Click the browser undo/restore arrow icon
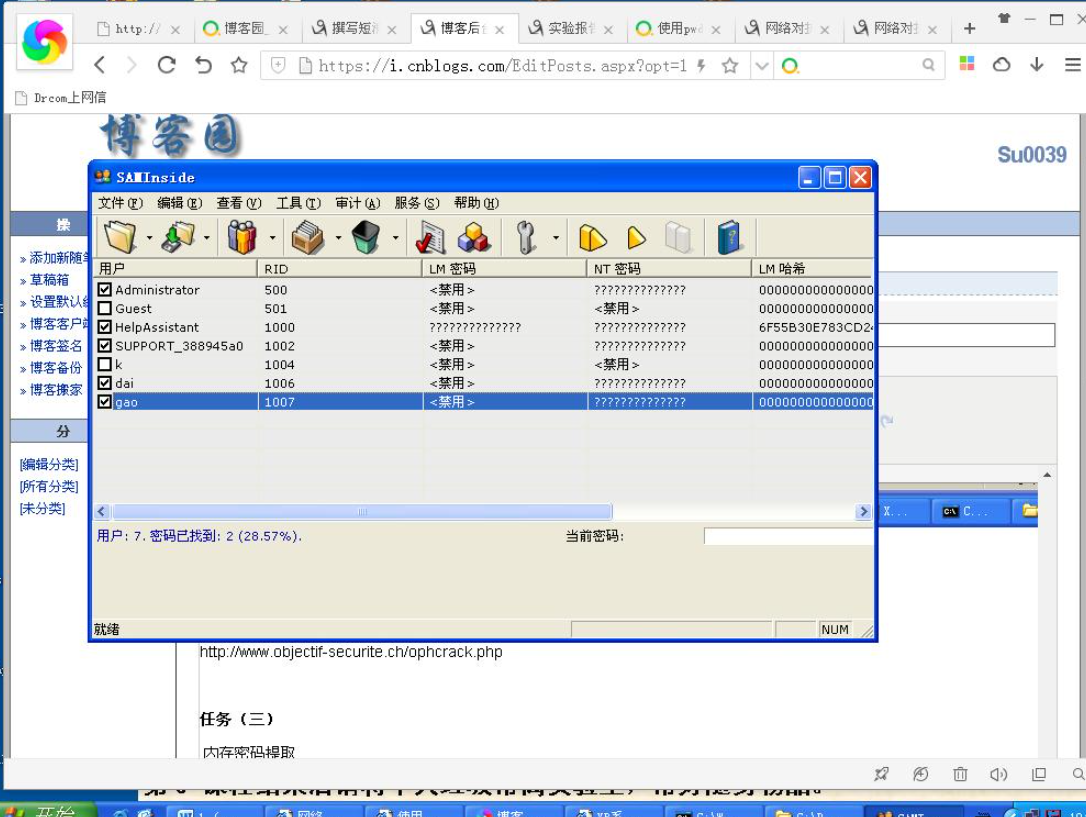This screenshot has height=817, width=1086. coord(203,65)
